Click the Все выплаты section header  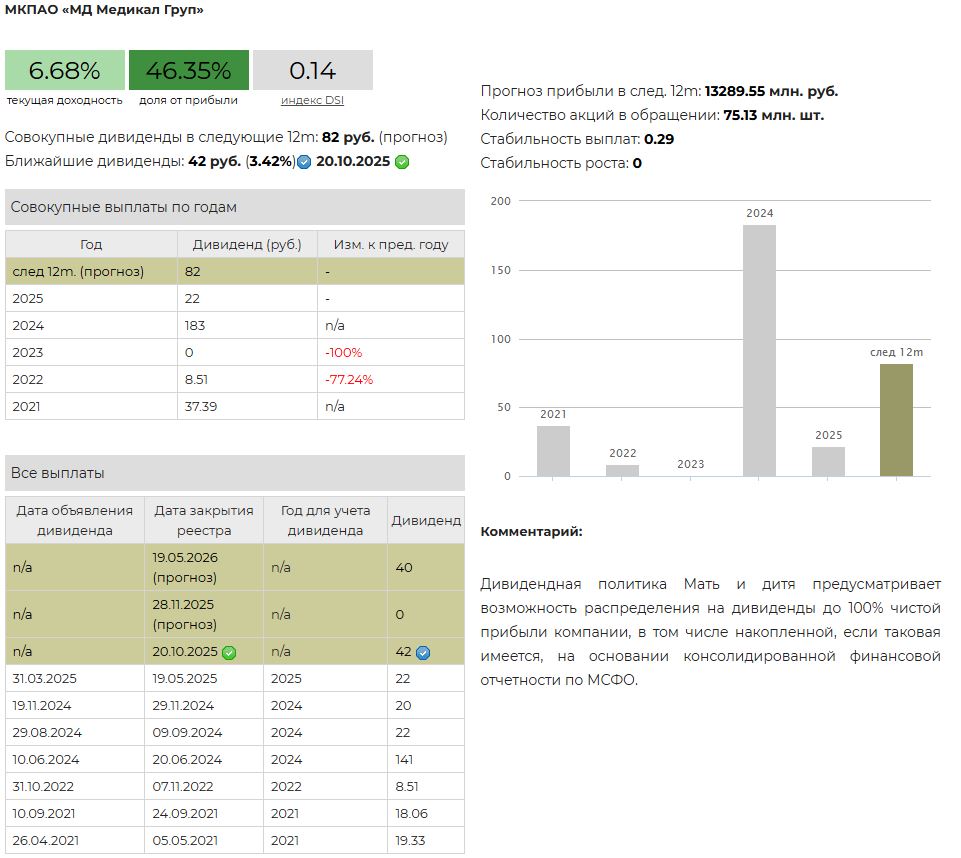pos(234,473)
